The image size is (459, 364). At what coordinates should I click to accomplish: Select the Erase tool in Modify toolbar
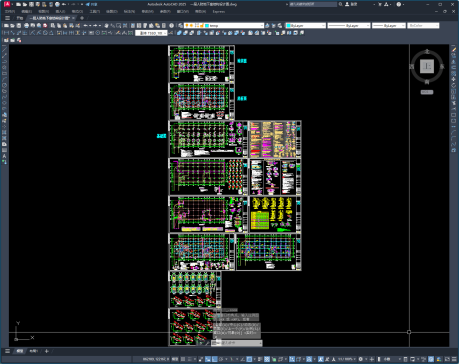point(454,49)
